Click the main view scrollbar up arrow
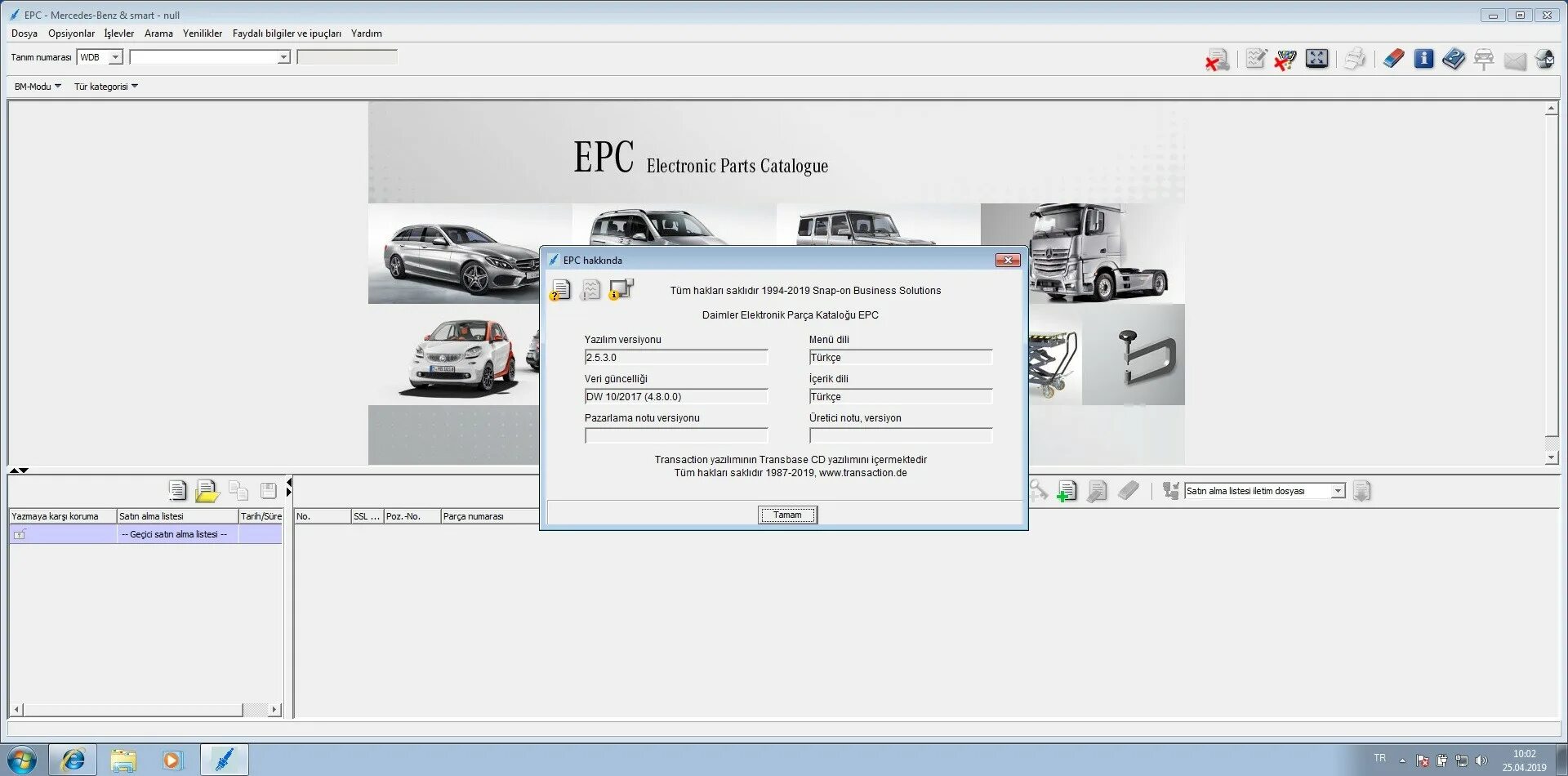 point(1552,109)
